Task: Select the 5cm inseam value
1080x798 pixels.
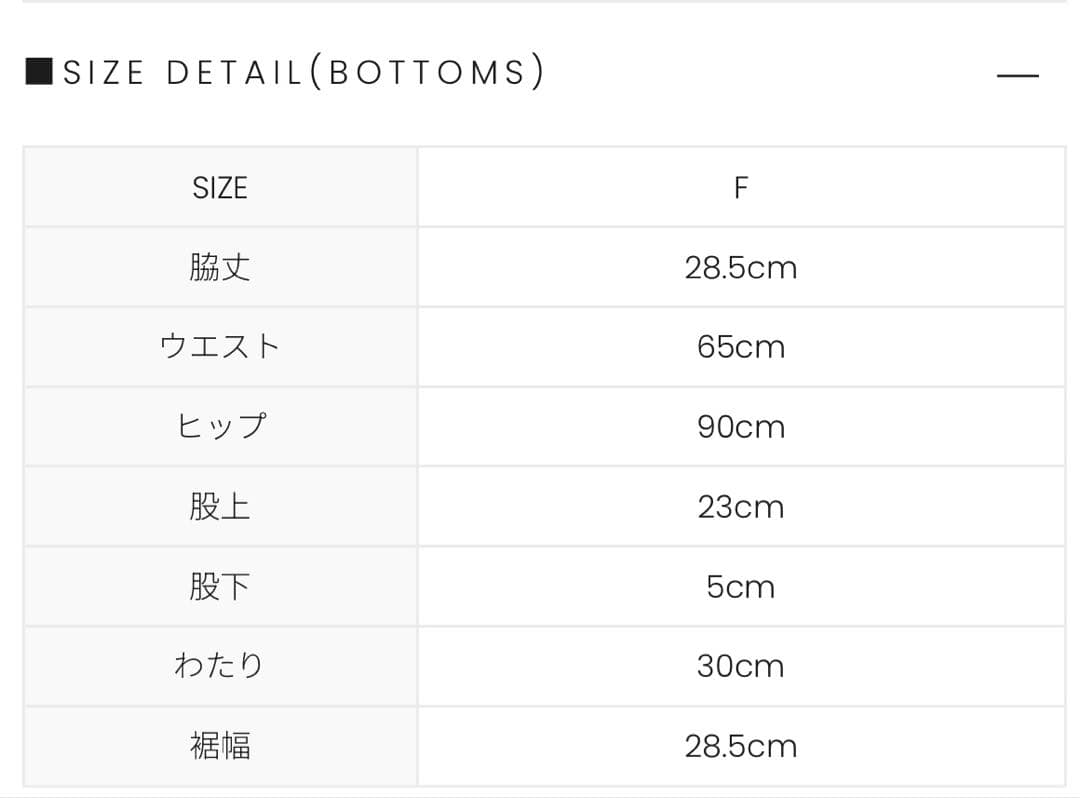Action: [x=741, y=587]
